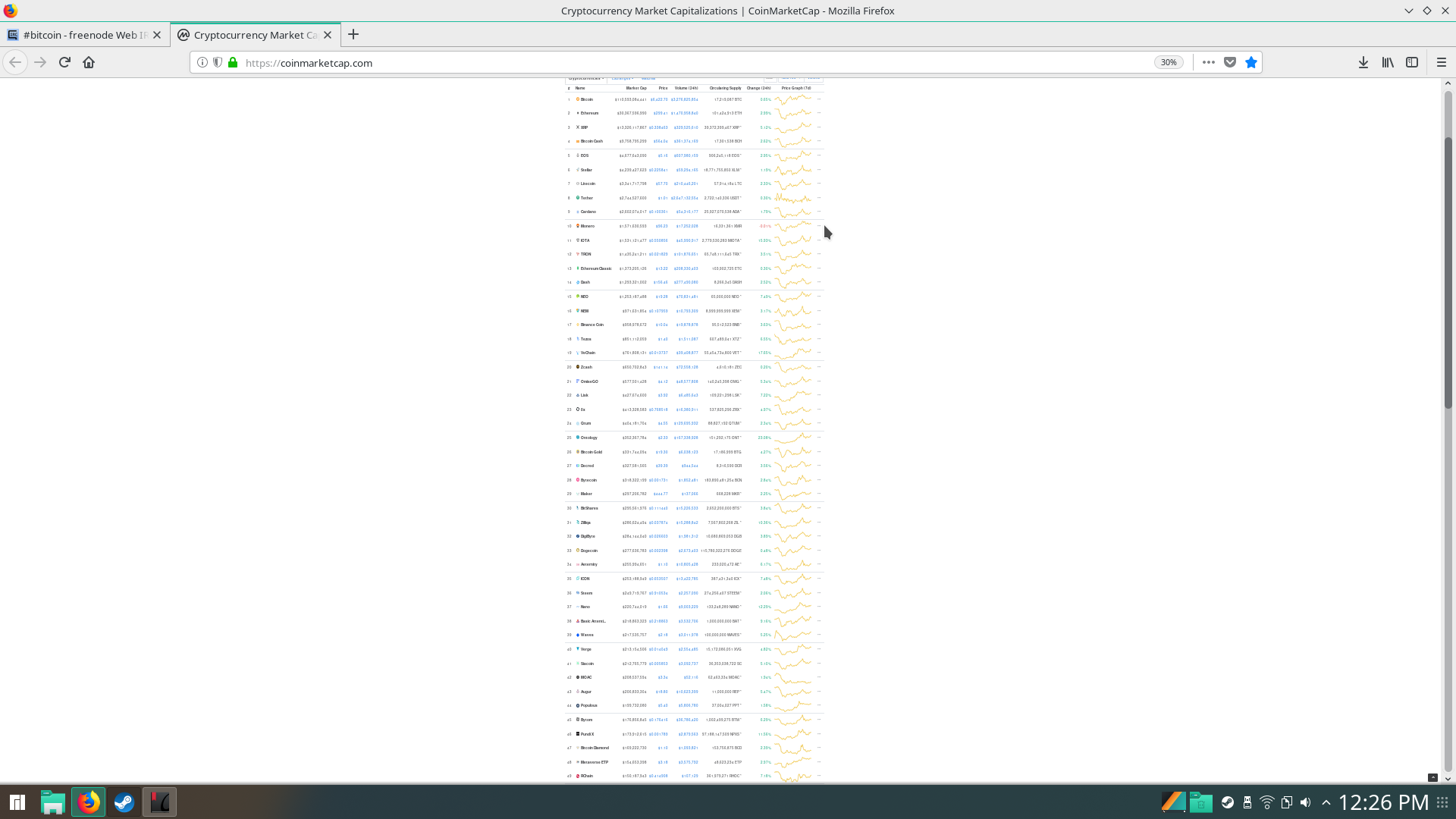This screenshot has height=819, width=1456.
Task: Open the Wi-Fi network tray icon
Action: click(x=1267, y=802)
